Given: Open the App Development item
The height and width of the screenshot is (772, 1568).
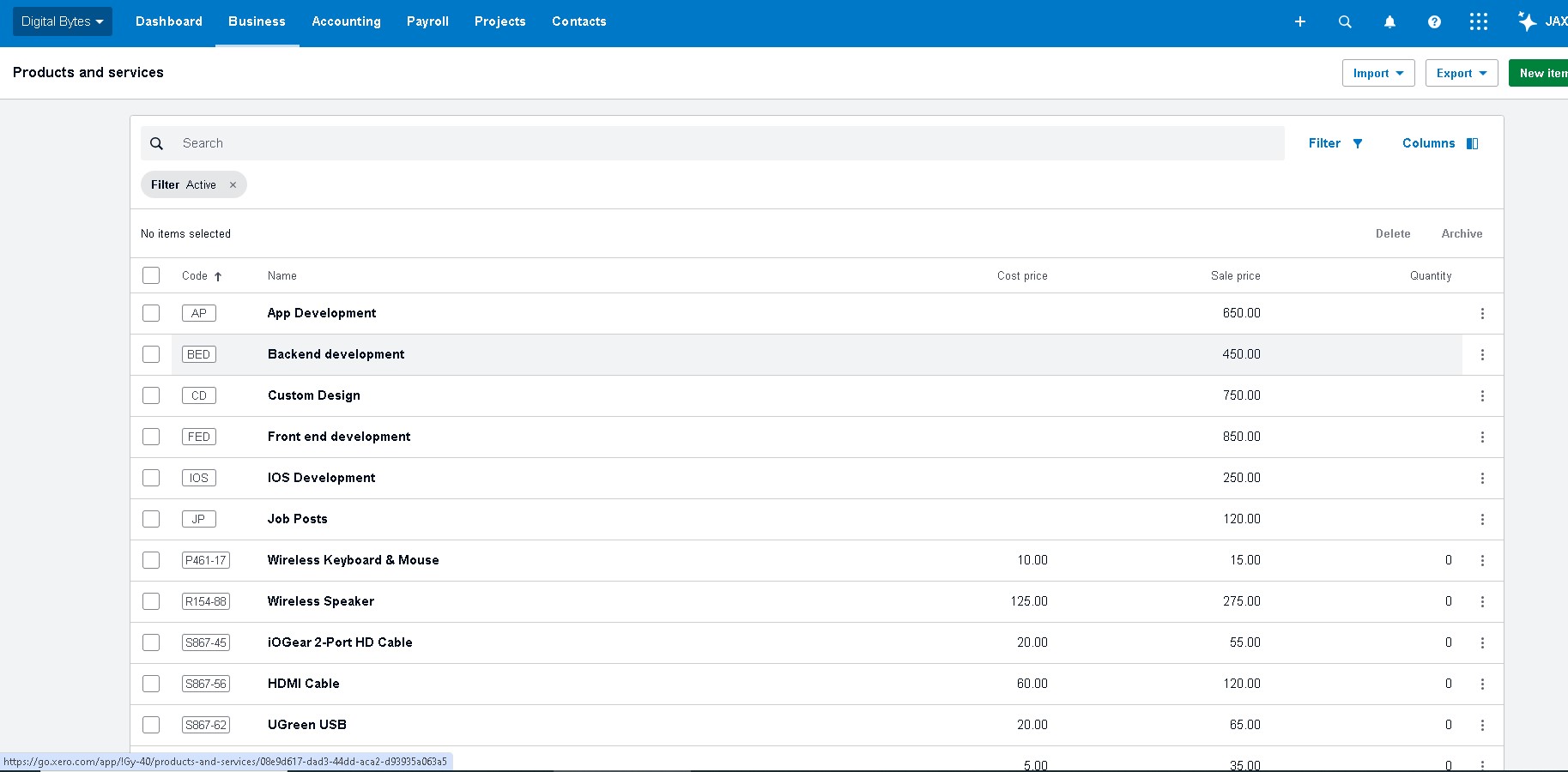Looking at the screenshot, I should click(322, 313).
